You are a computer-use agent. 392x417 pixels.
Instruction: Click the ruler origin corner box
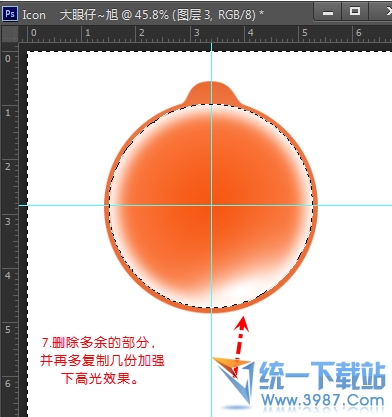pyautogui.click(x=10, y=34)
